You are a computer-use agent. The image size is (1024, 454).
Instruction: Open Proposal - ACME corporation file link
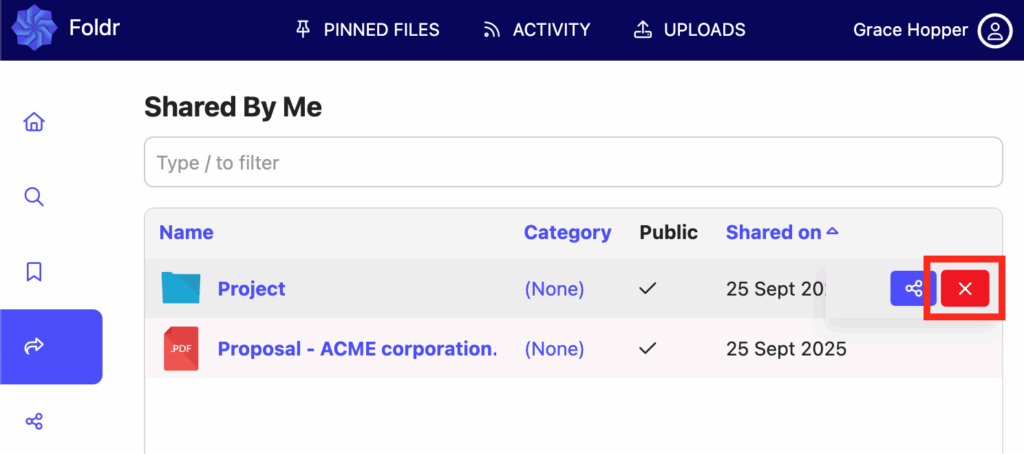click(x=357, y=349)
